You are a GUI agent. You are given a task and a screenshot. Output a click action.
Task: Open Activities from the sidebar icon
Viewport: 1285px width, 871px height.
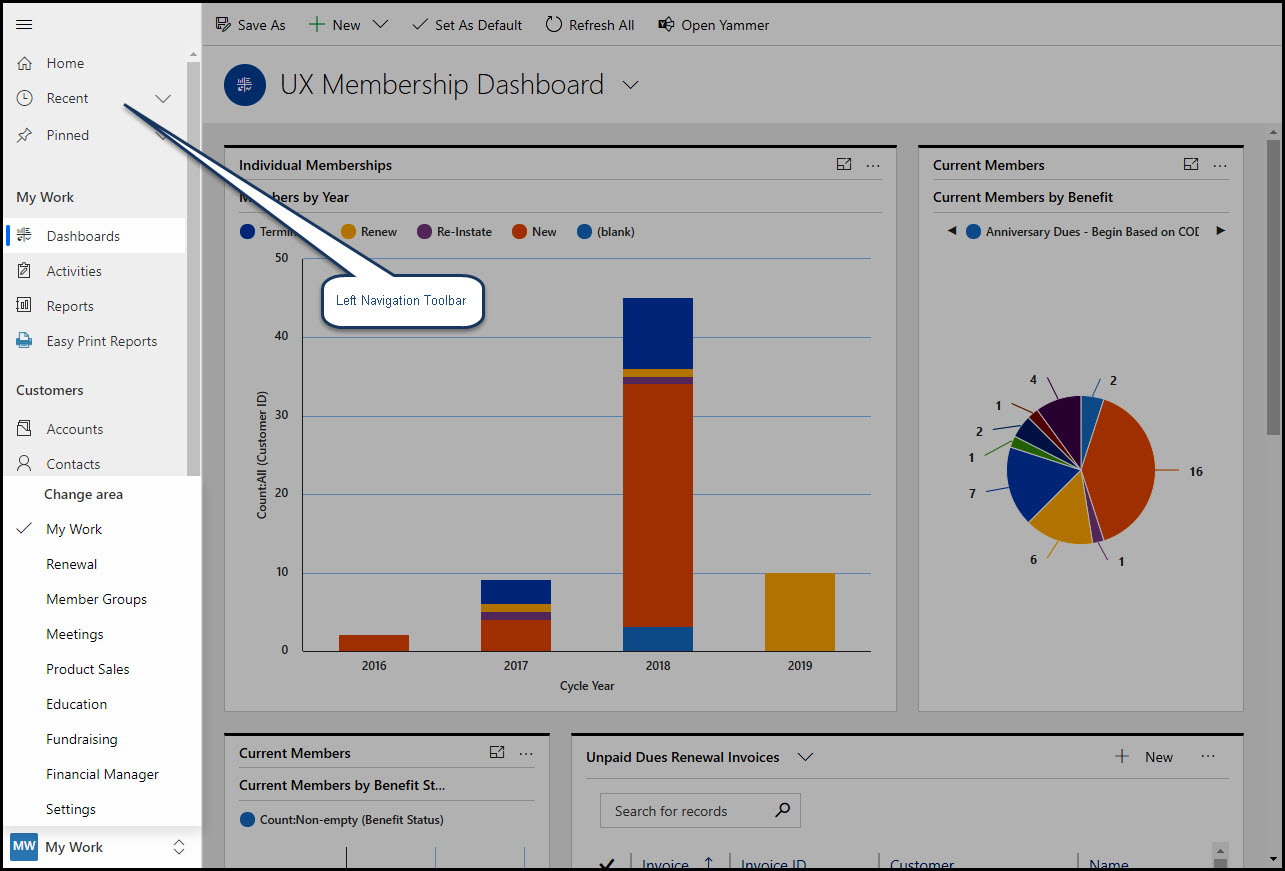23,270
